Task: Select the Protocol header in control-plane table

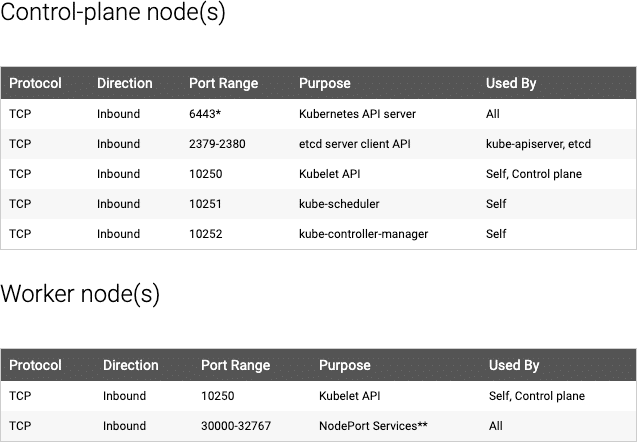Action: coord(35,83)
